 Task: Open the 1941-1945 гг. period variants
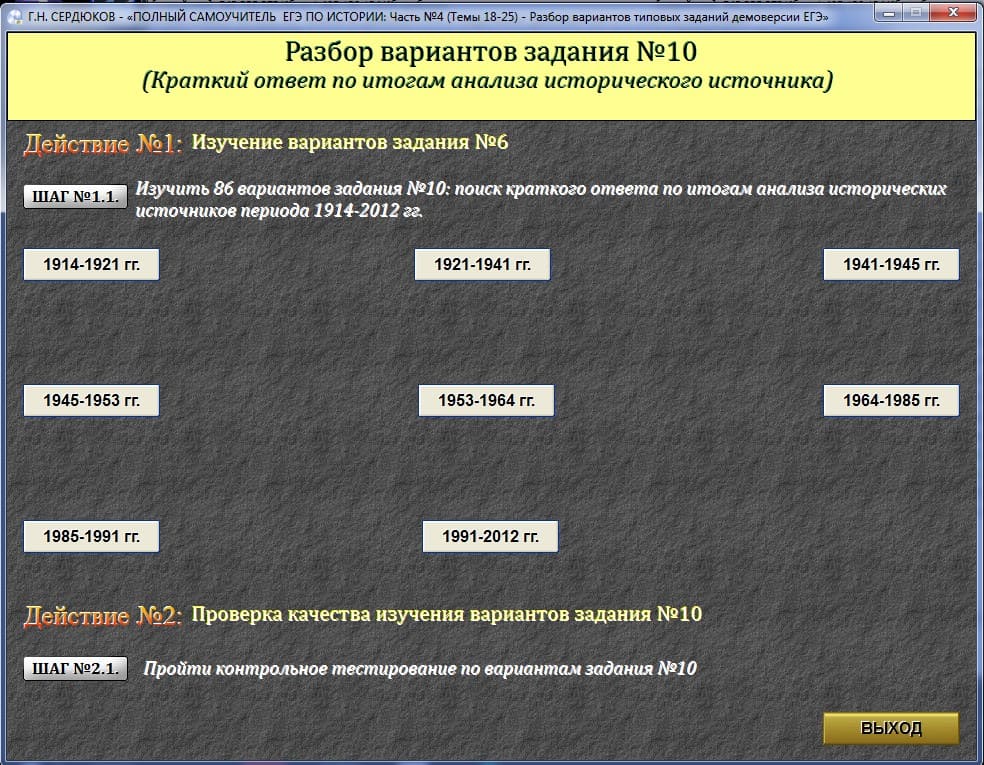(x=891, y=264)
